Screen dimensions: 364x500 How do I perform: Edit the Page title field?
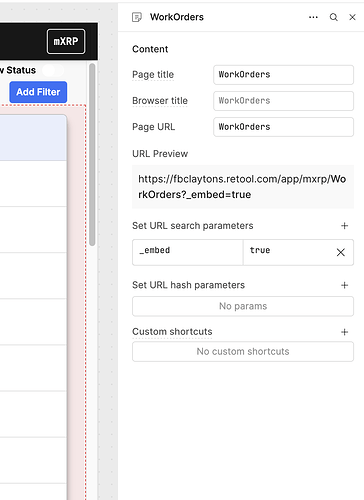click(283, 75)
